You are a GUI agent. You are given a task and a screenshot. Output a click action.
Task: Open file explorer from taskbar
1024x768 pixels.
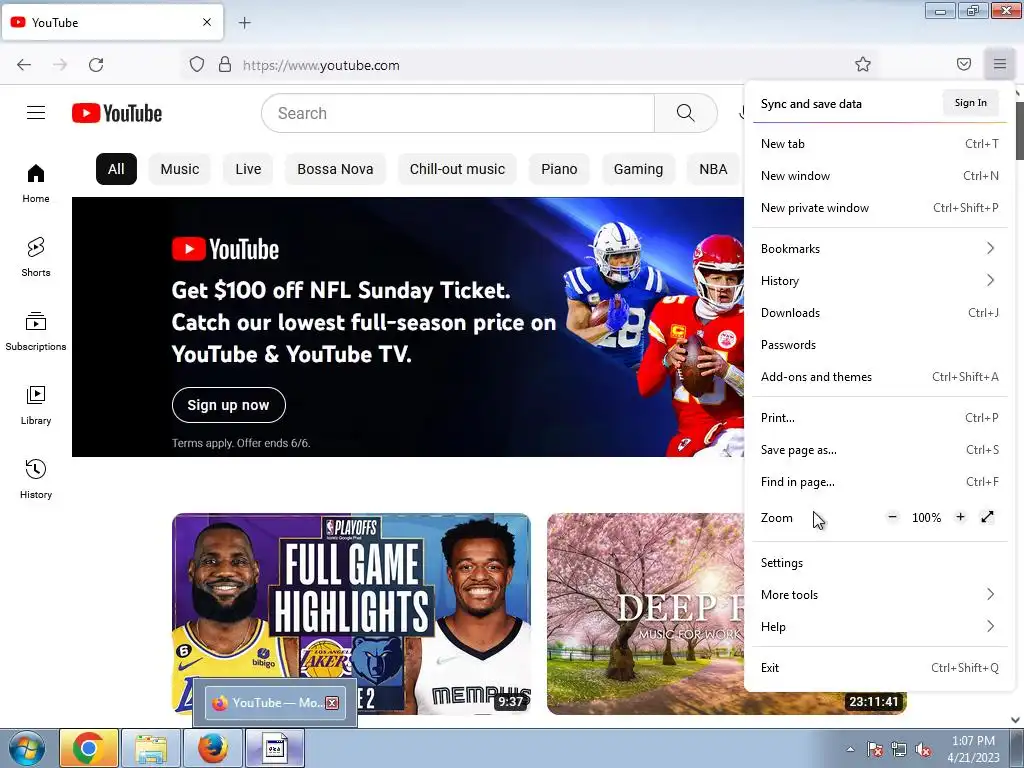(151, 748)
